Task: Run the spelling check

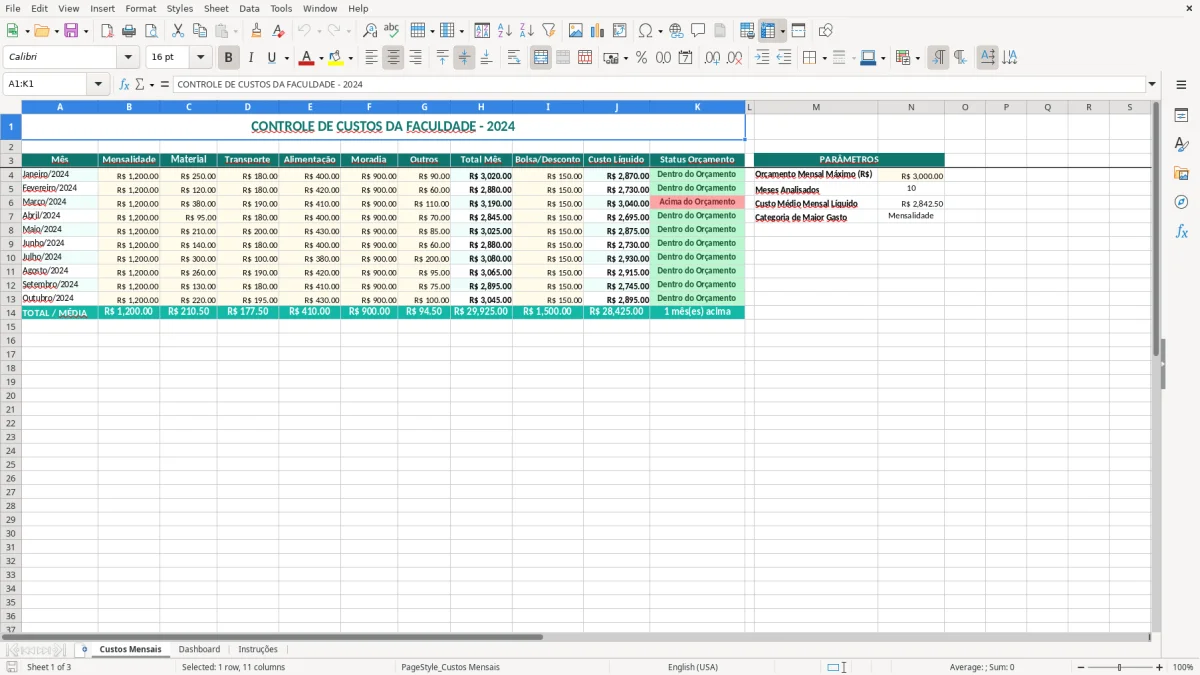Action: click(x=392, y=31)
